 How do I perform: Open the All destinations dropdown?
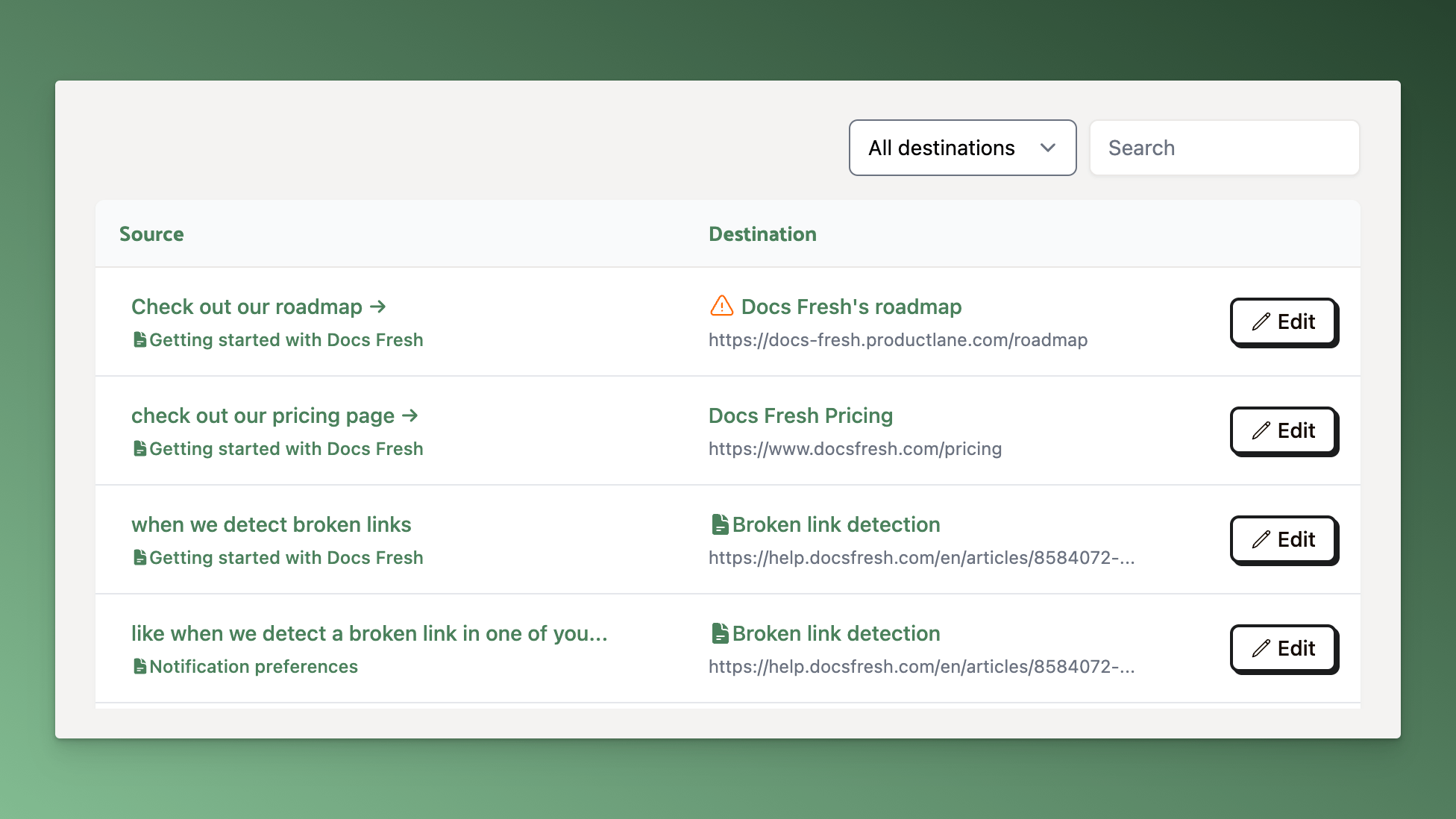pyautogui.click(x=962, y=148)
